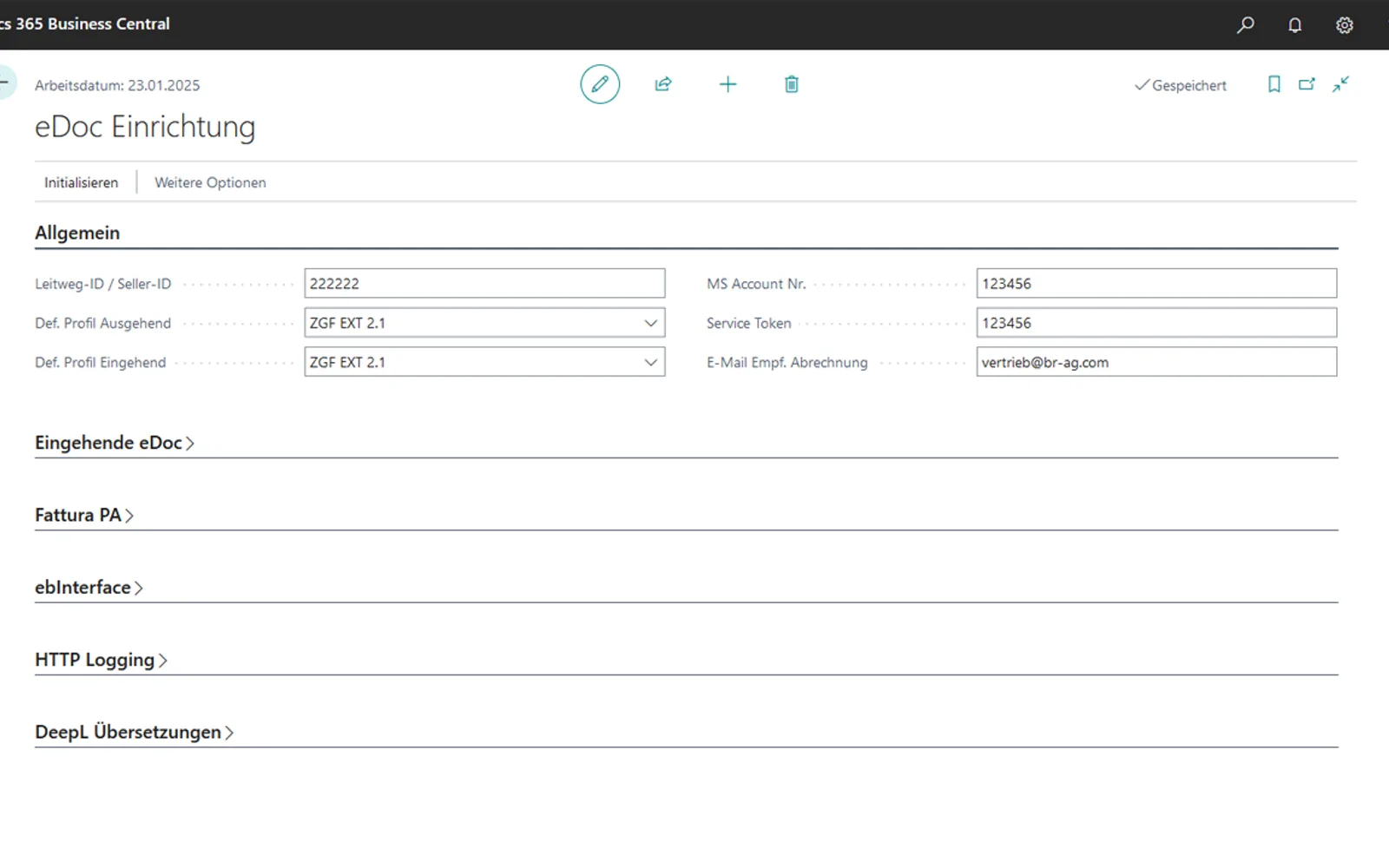Expand the ebInterface section

(89, 588)
